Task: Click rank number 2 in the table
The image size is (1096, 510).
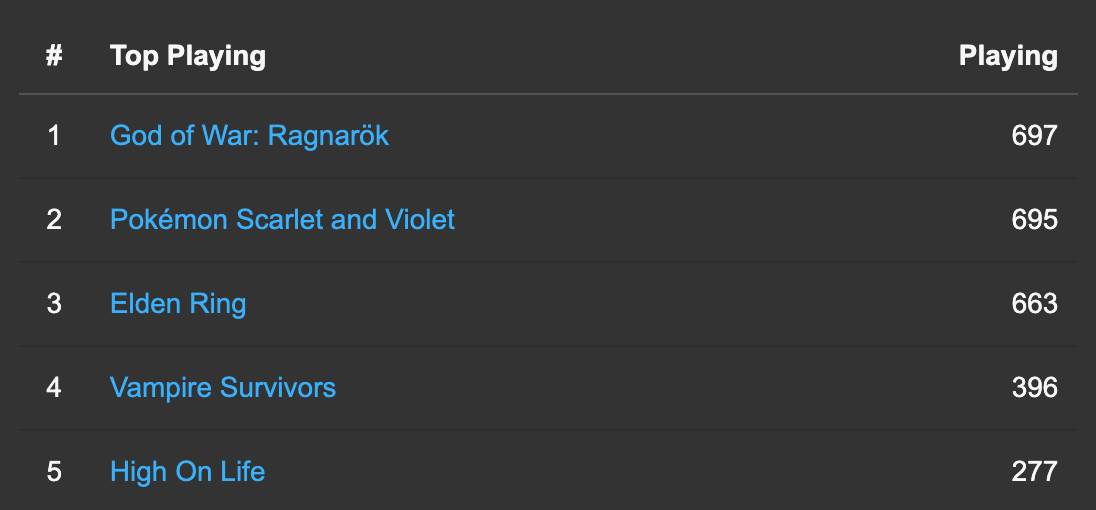Action: point(54,219)
